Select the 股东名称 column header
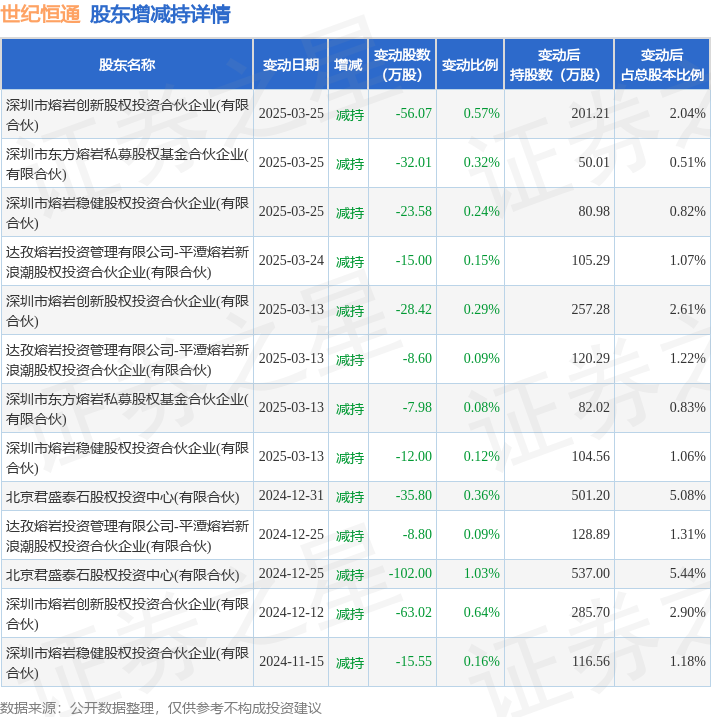This screenshot has height=717, width=711. point(127,65)
